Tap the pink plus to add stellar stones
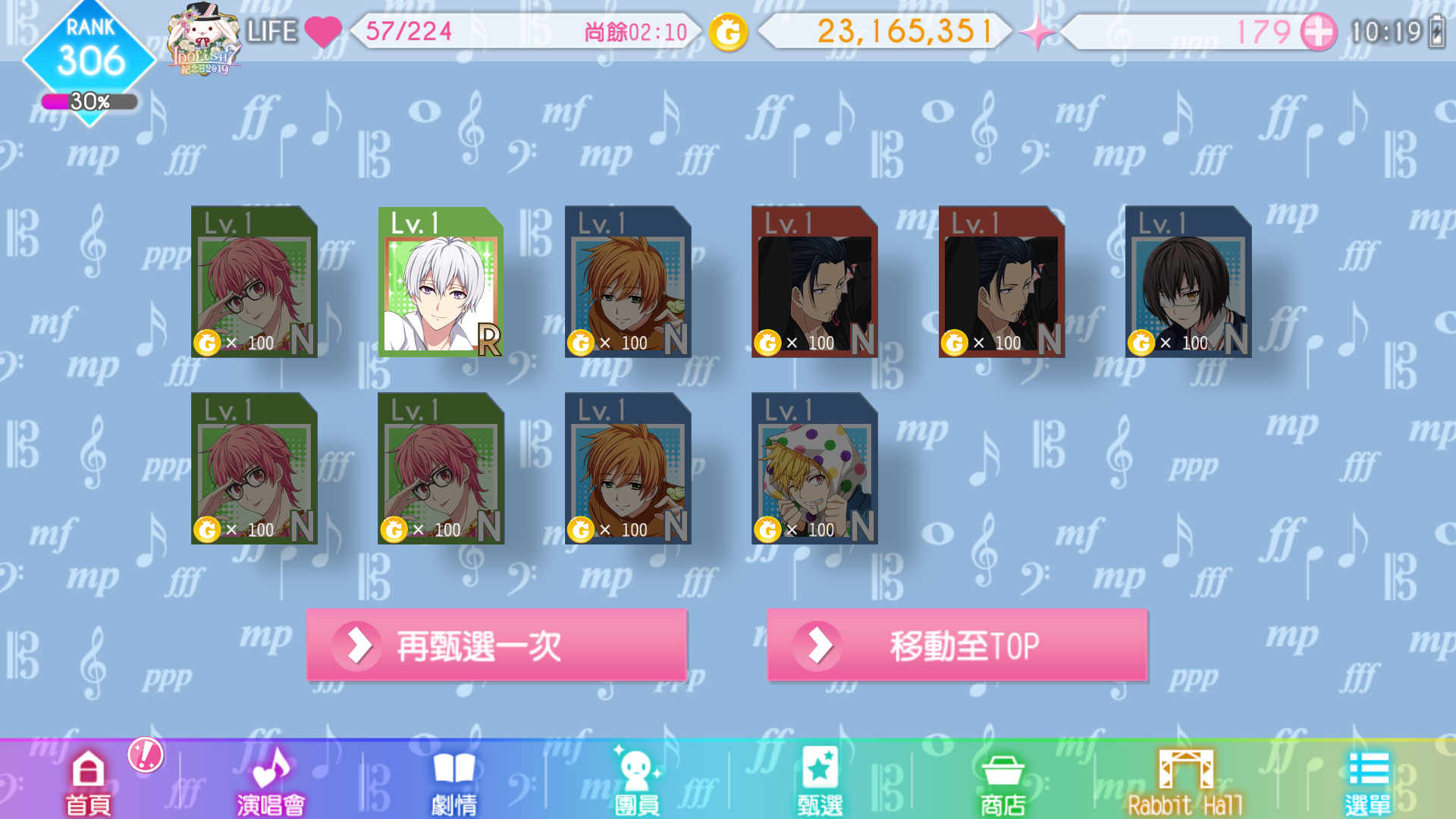Image resolution: width=1456 pixels, height=819 pixels. click(x=1319, y=33)
